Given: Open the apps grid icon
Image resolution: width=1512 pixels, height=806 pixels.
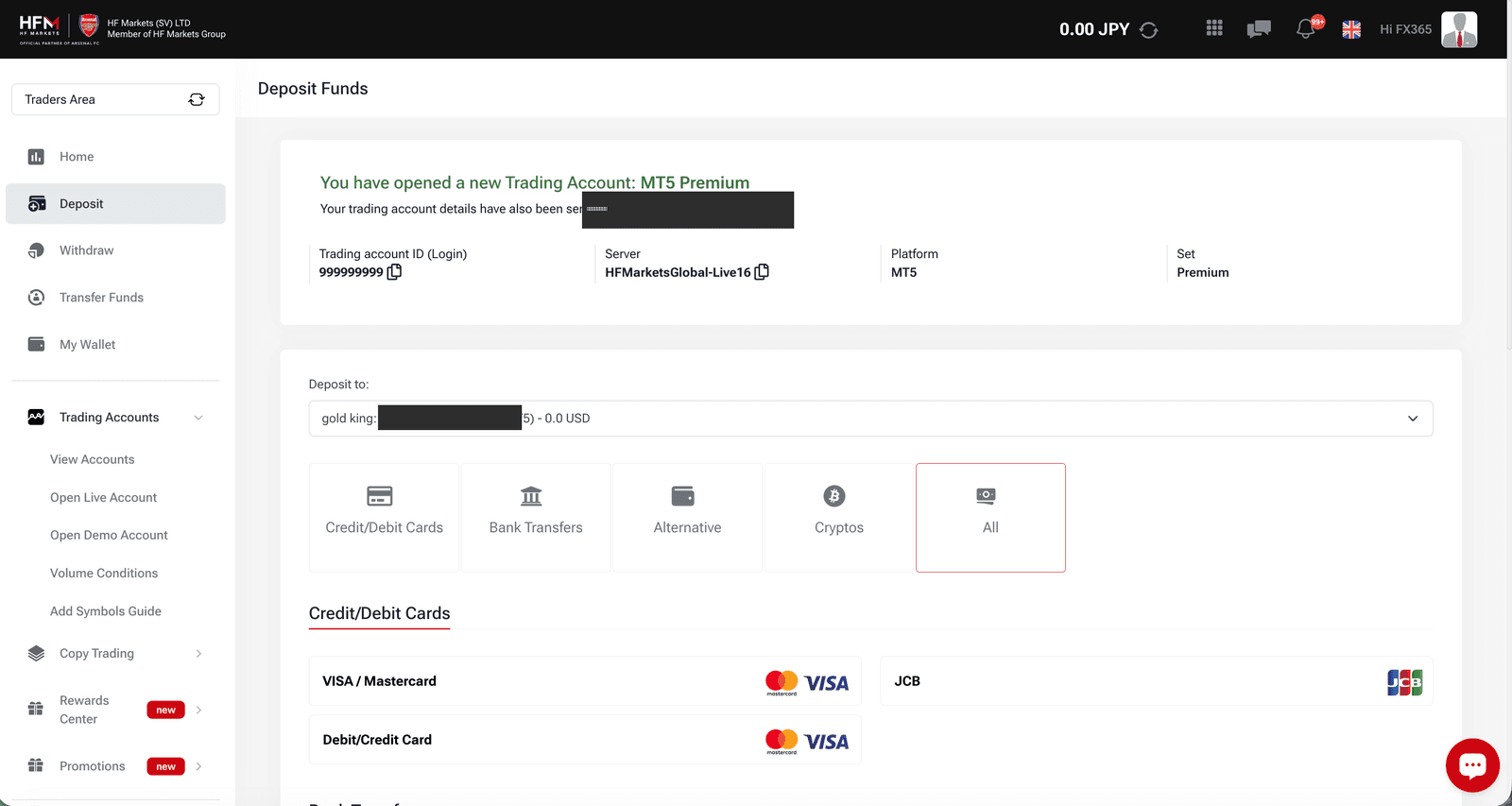Looking at the screenshot, I should pyautogui.click(x=1214, y=28).
